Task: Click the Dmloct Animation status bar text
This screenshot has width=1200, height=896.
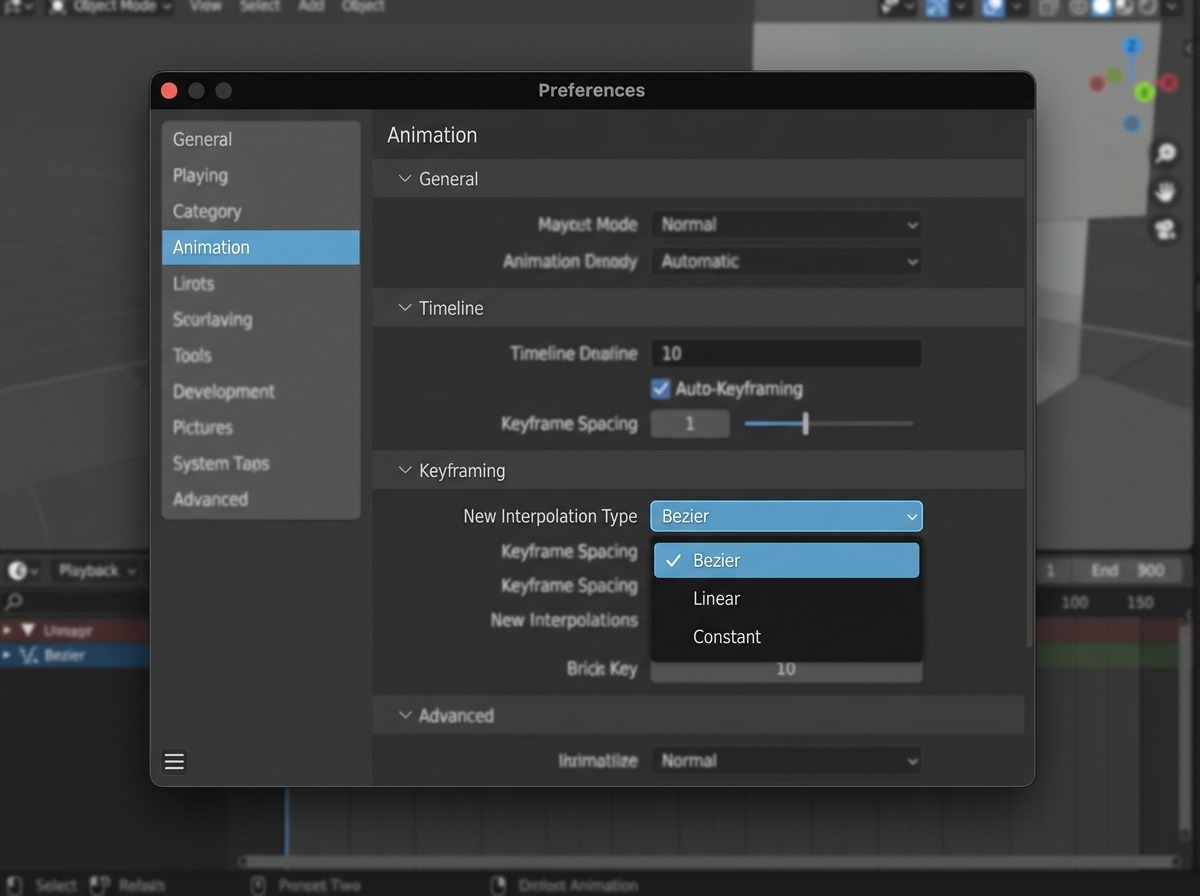Action: tap(578, 885)
